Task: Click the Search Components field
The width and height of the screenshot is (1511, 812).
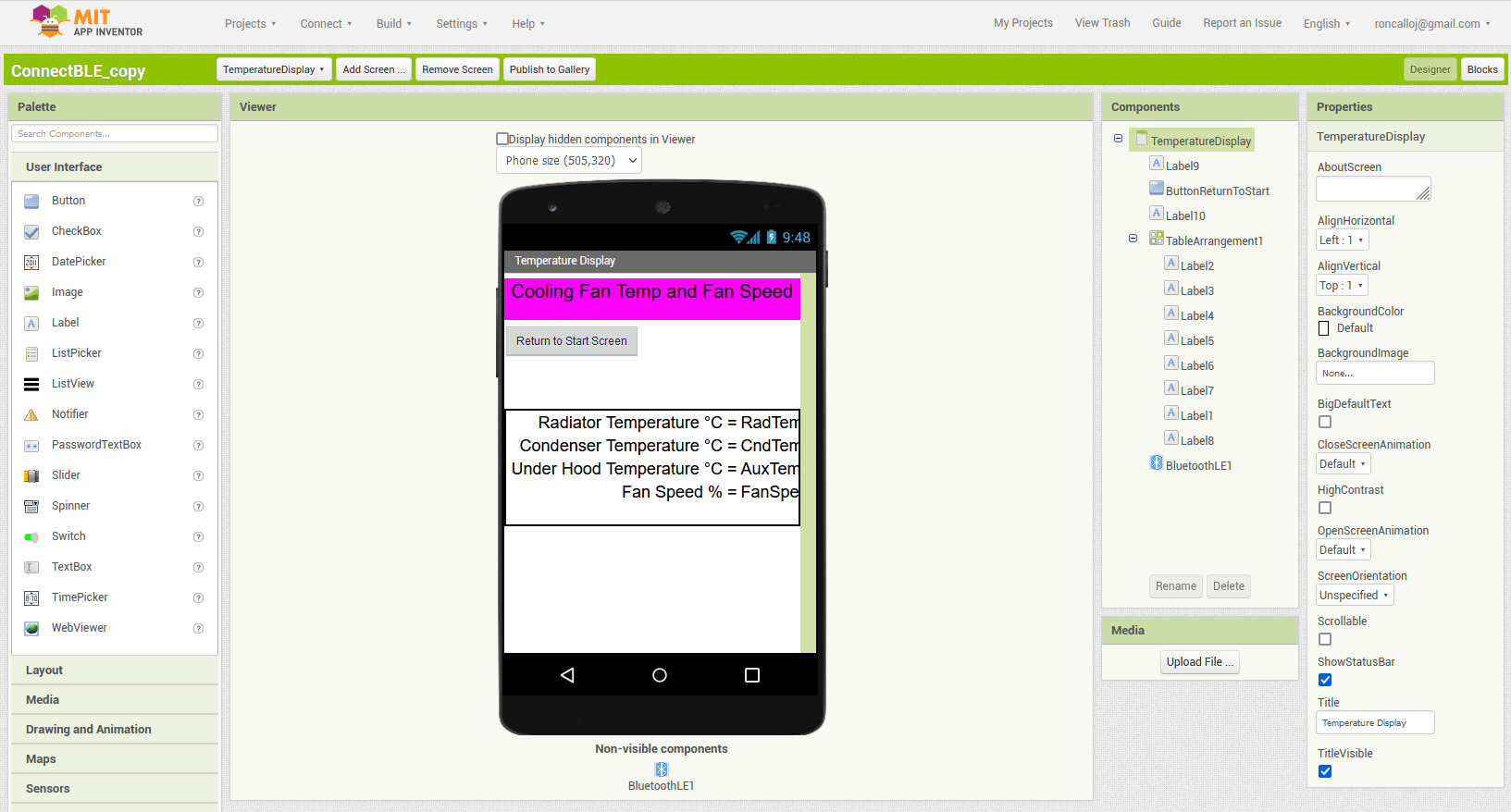Action: point(115,134)
